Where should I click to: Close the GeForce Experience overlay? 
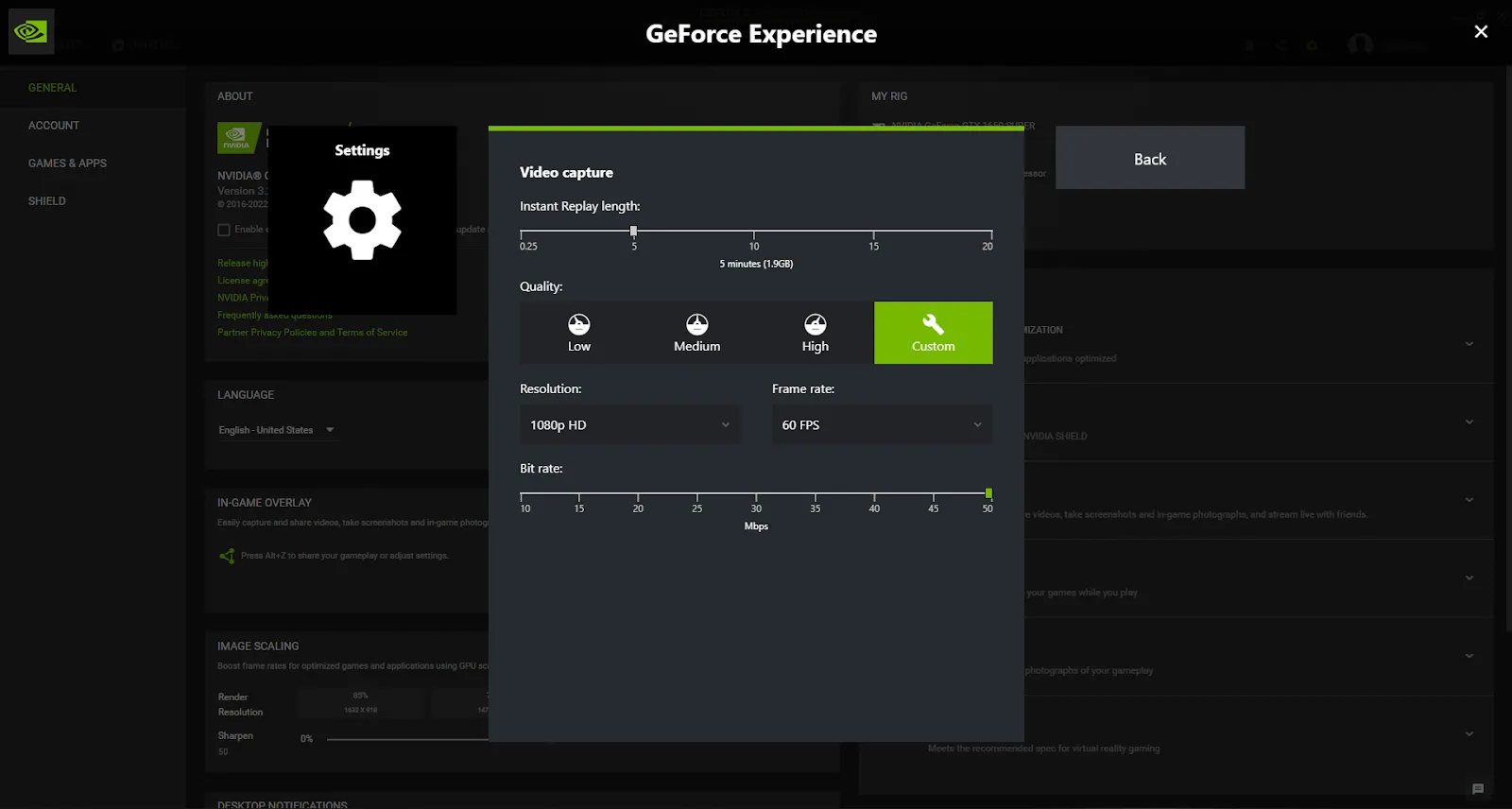1481,31
